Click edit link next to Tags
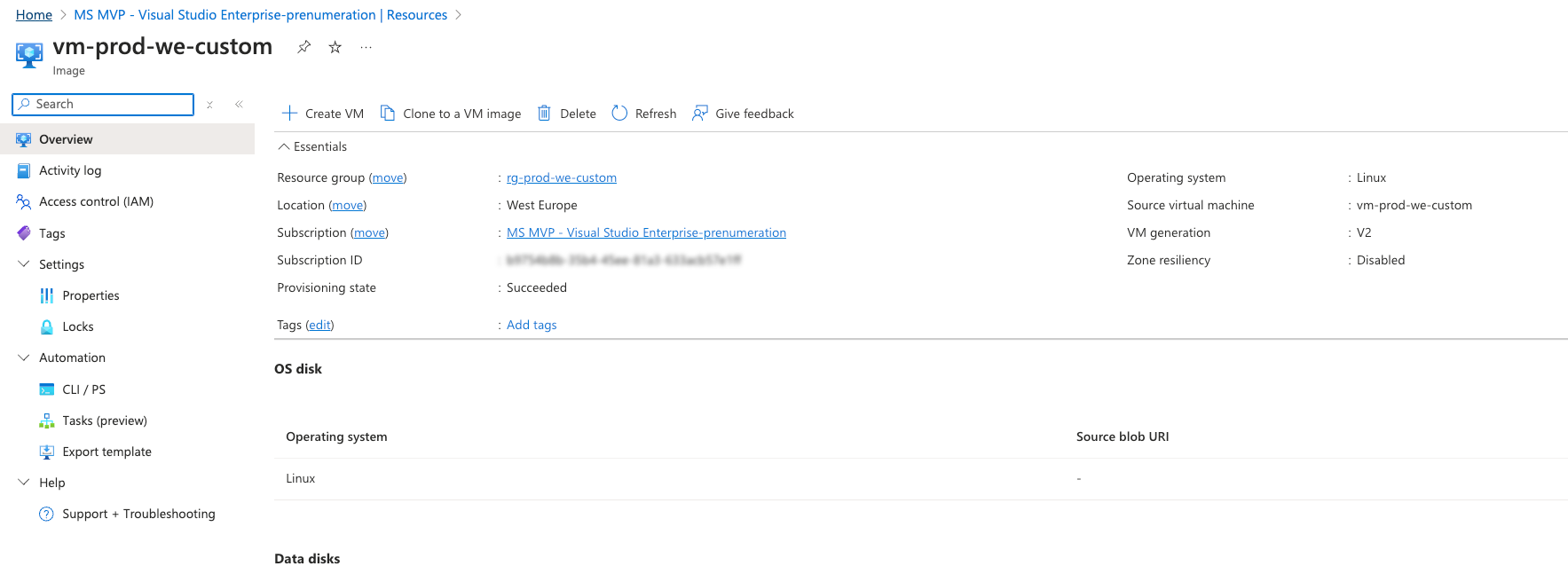This screenshot has width=1568, height=582. click(319, 325)
